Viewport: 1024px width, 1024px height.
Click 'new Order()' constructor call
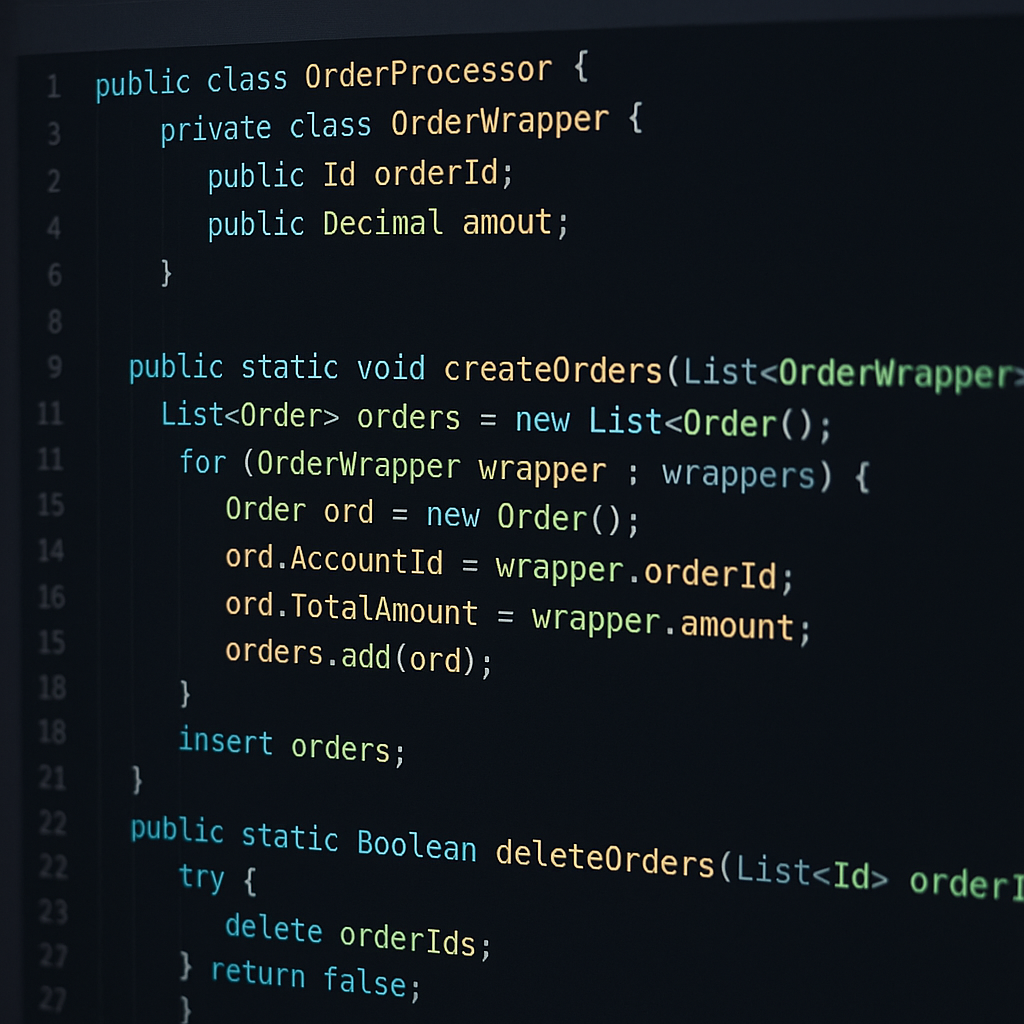tap(524, 517)
